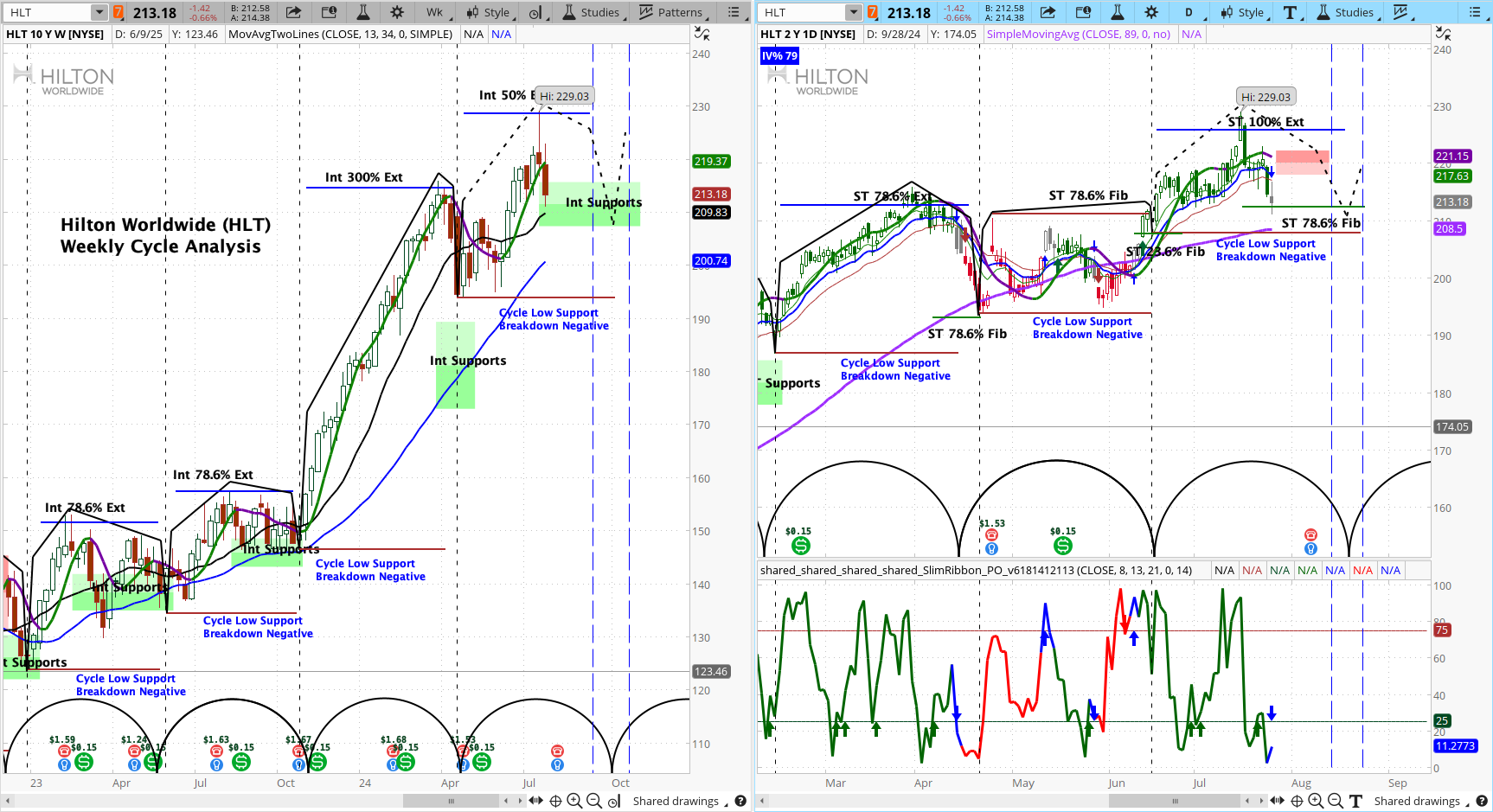Open the flask quick-study icon on the left chart
This screenshot has height=812, width=1493.
point(363,12)
